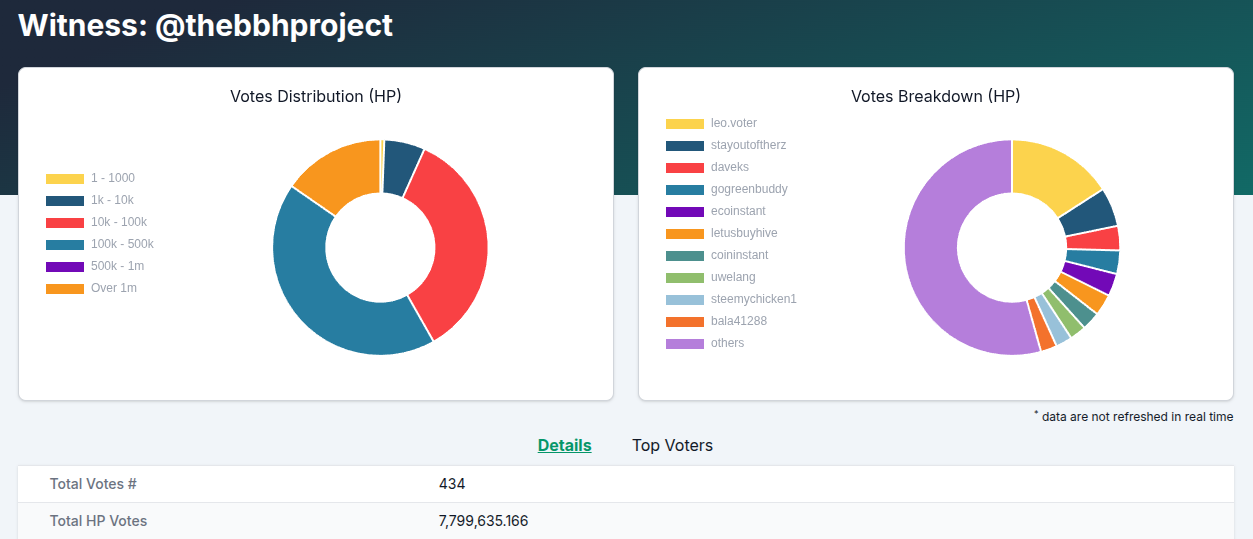This screenshot has width=1253, height=539.
Task: Click the gogreenbuddy legend label
Action: click(749, 189)
